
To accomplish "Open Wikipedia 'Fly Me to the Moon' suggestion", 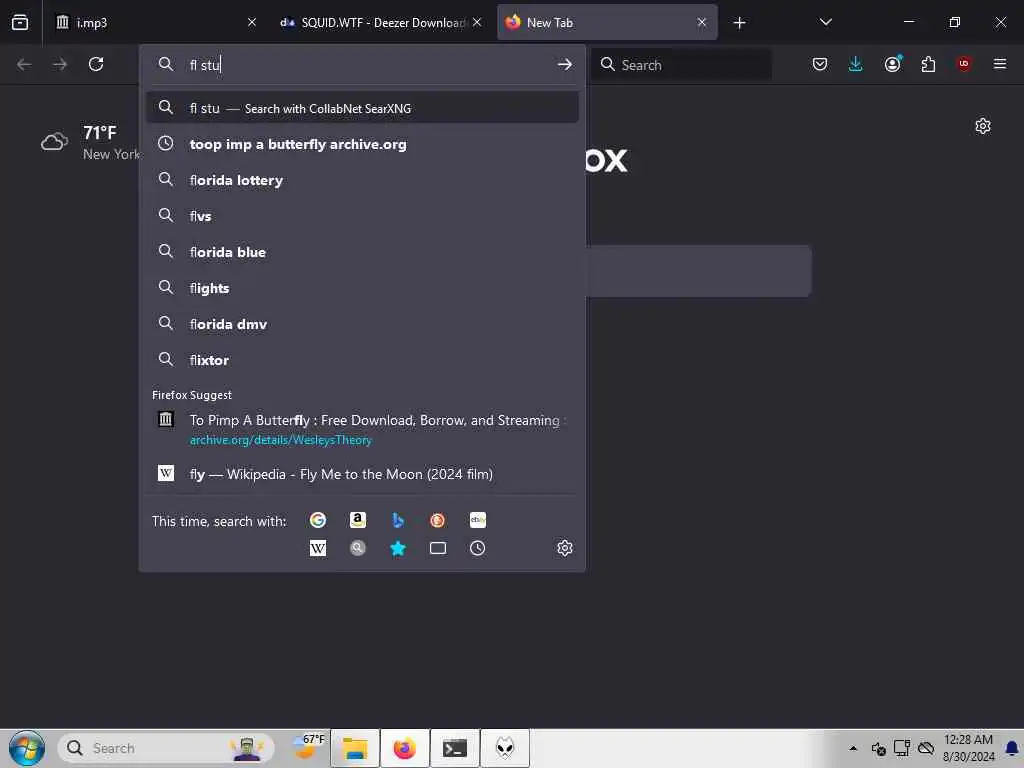I will point(362,474).
